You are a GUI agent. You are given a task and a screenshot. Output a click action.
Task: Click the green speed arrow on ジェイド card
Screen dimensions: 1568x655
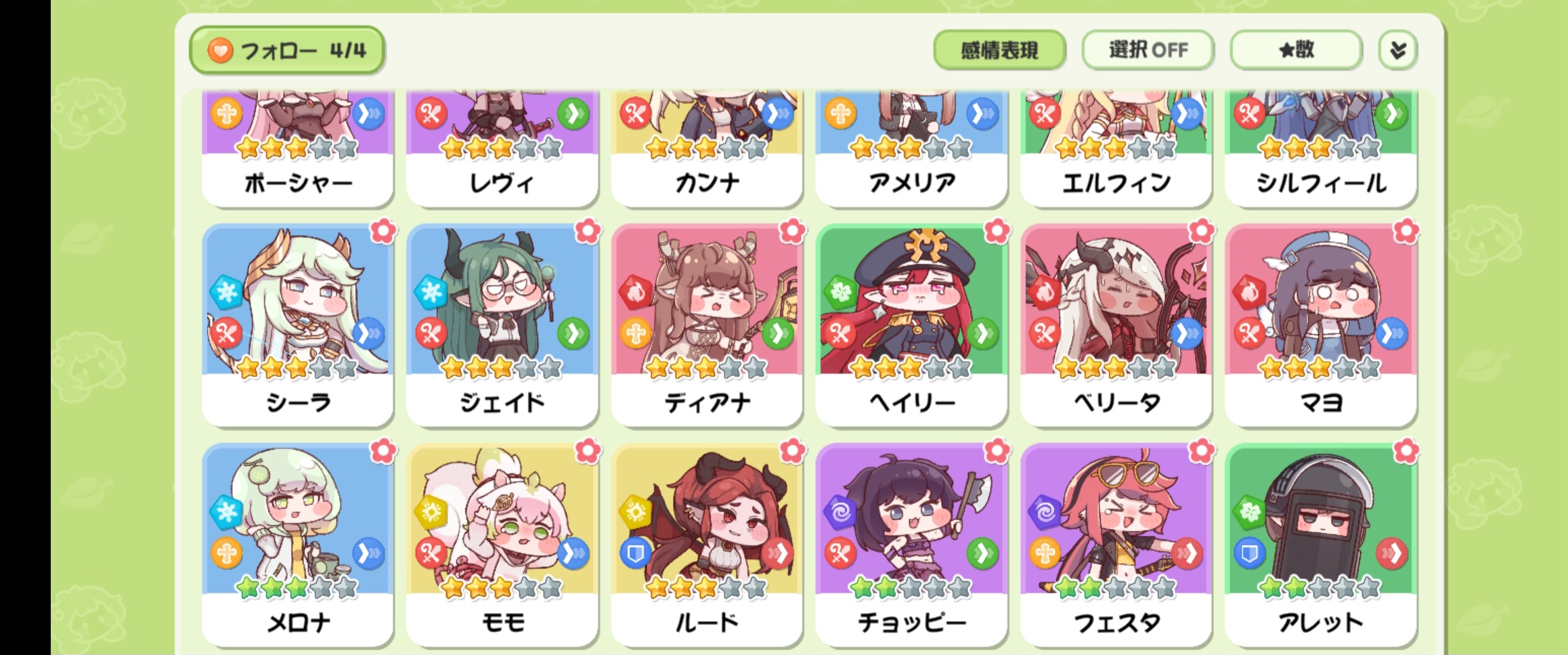[573, 333]
